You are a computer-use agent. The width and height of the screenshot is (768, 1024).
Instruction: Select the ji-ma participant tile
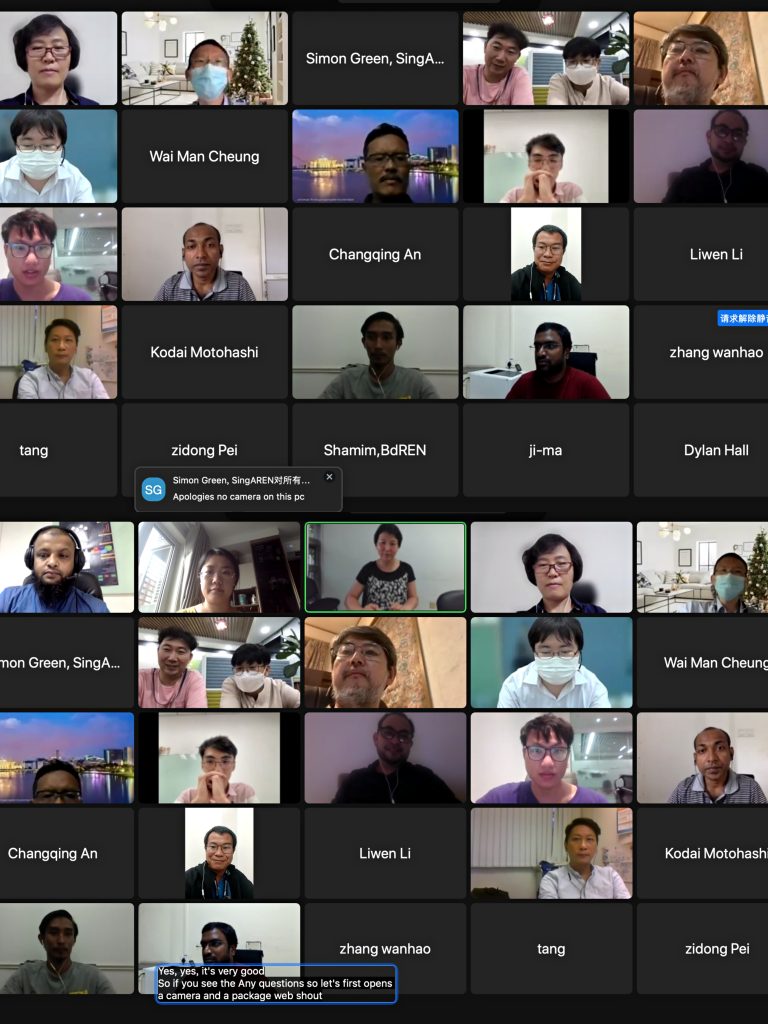click(546, 450)
